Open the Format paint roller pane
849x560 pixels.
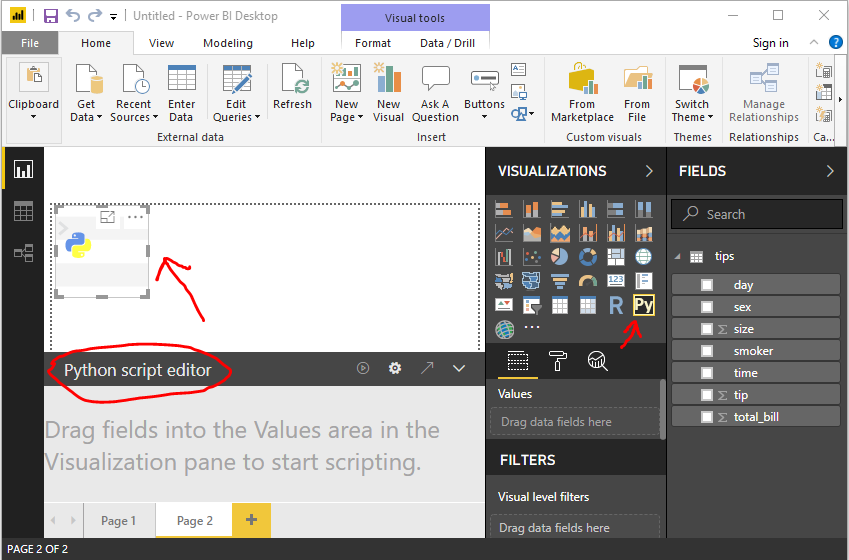coord(558,361)
